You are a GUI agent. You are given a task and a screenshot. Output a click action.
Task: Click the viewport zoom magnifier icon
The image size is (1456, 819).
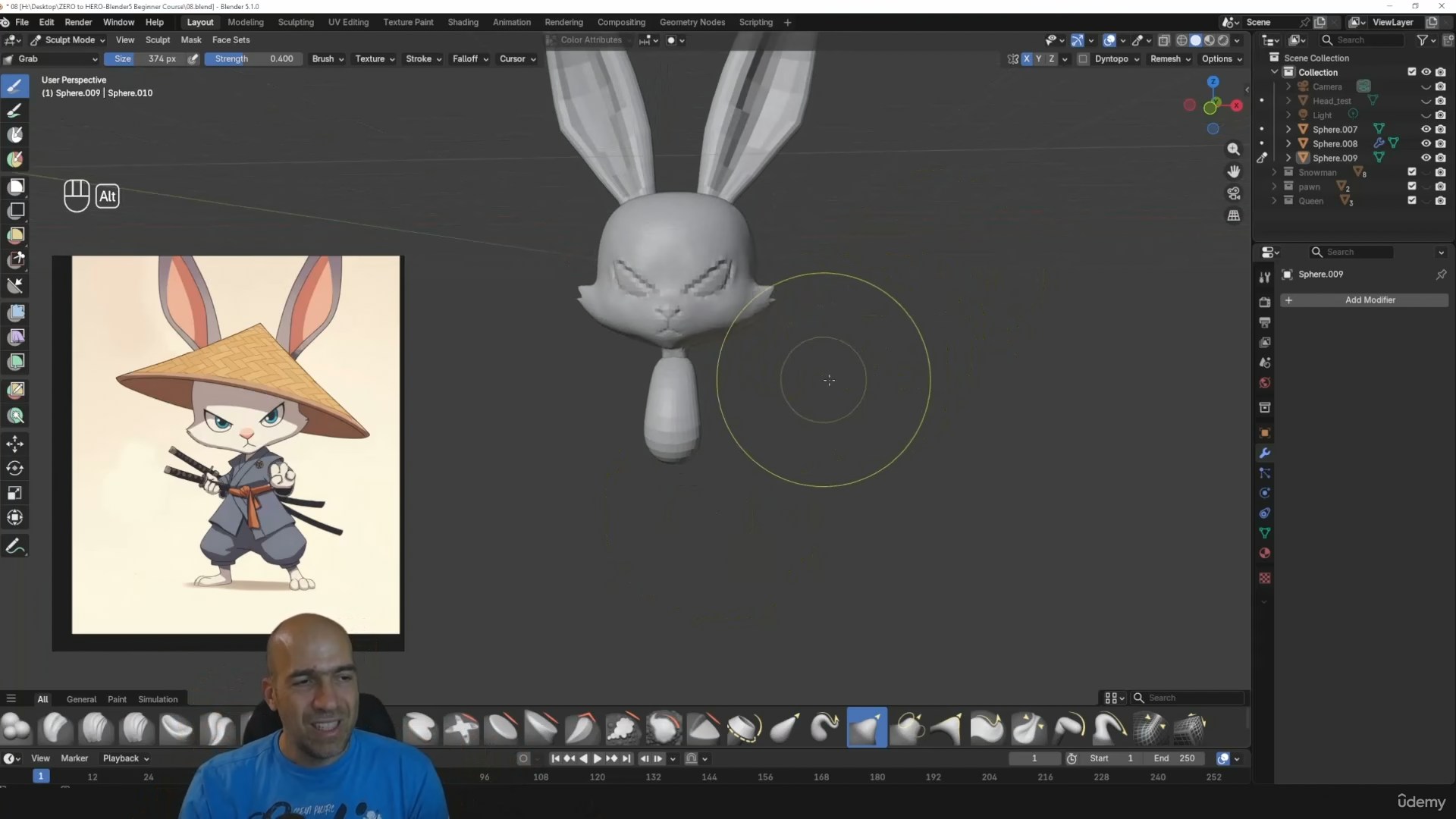tap(1234, 149)
